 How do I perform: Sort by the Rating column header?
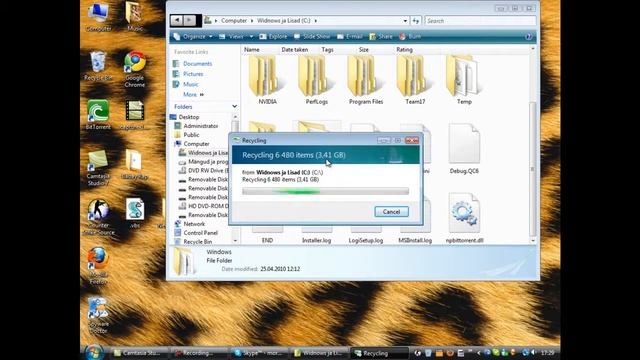pos(404,49)
